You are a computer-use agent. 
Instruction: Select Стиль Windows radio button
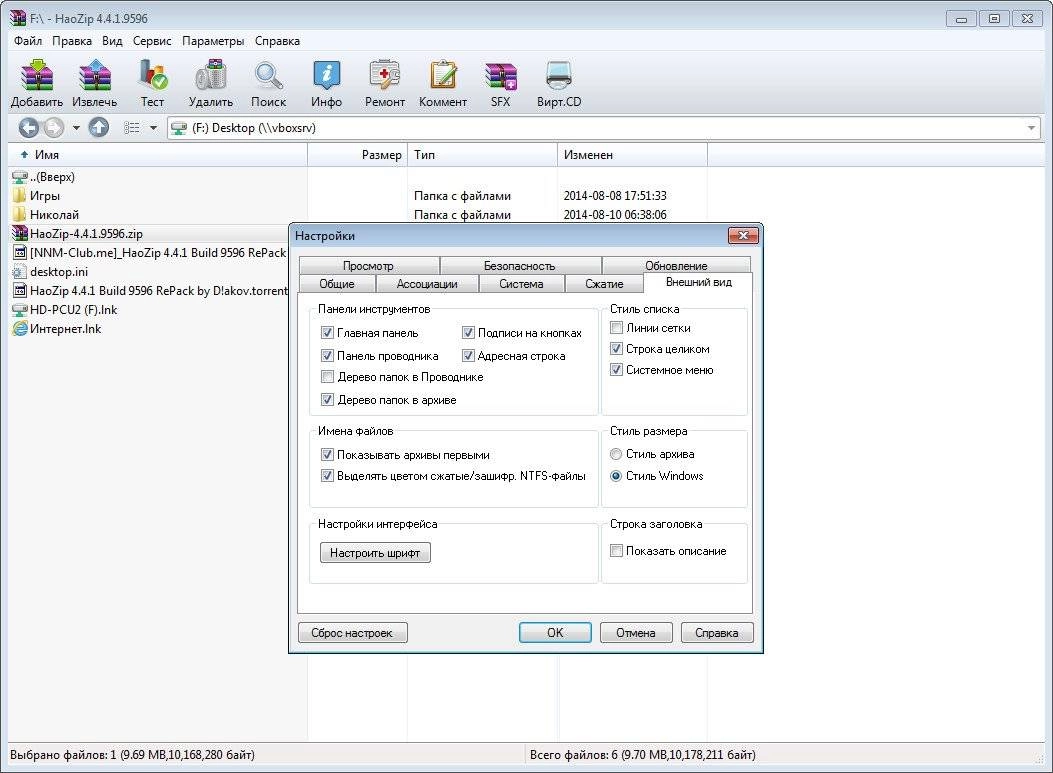point(616,475)
